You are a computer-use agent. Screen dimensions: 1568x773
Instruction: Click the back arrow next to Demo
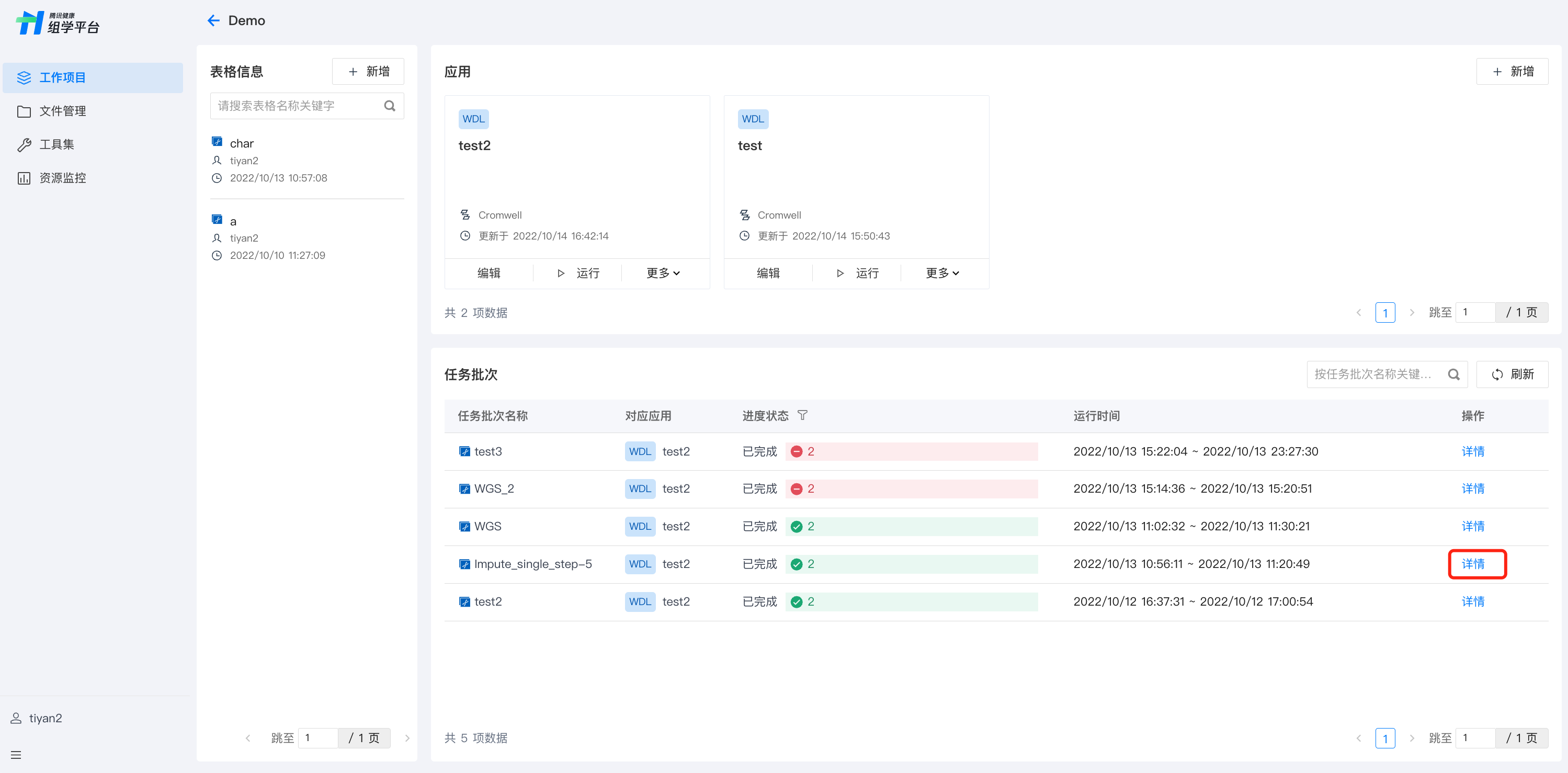click(213, 21)
